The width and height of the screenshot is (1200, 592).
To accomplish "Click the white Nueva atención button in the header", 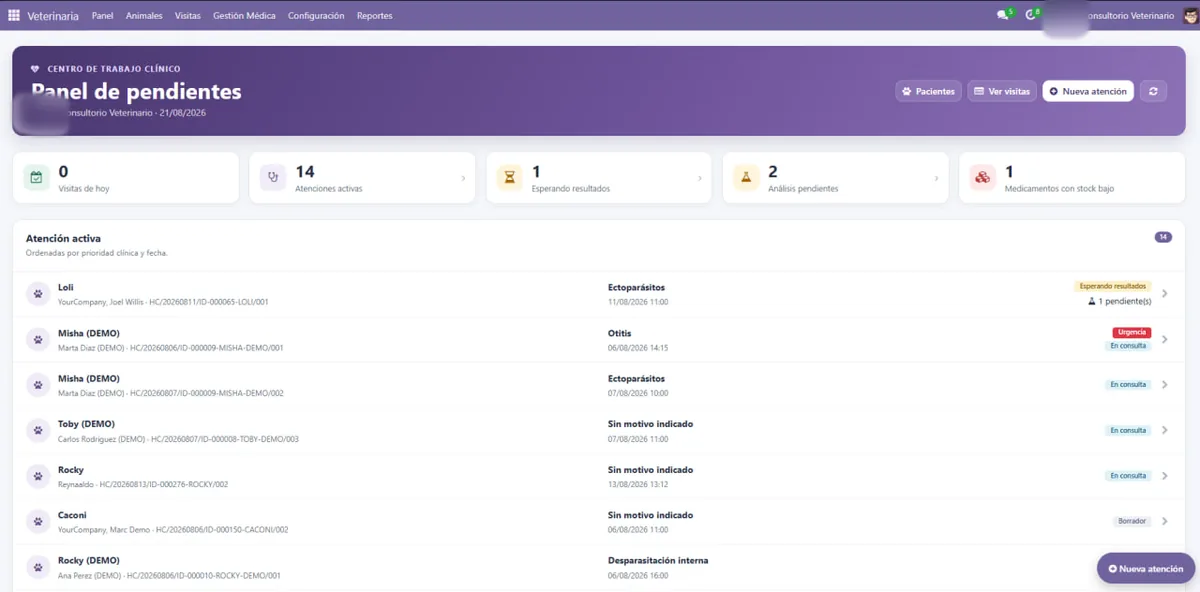I will [x=1088, y=91].
